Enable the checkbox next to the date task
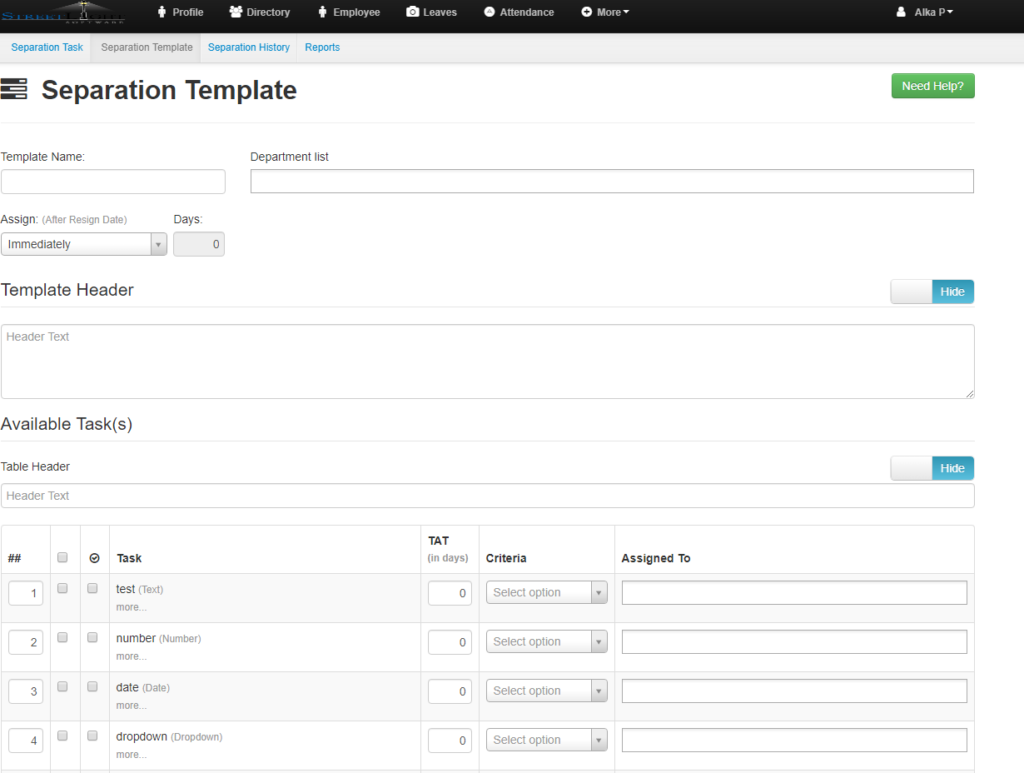The image size is (1024, 773). coord(62,687)
